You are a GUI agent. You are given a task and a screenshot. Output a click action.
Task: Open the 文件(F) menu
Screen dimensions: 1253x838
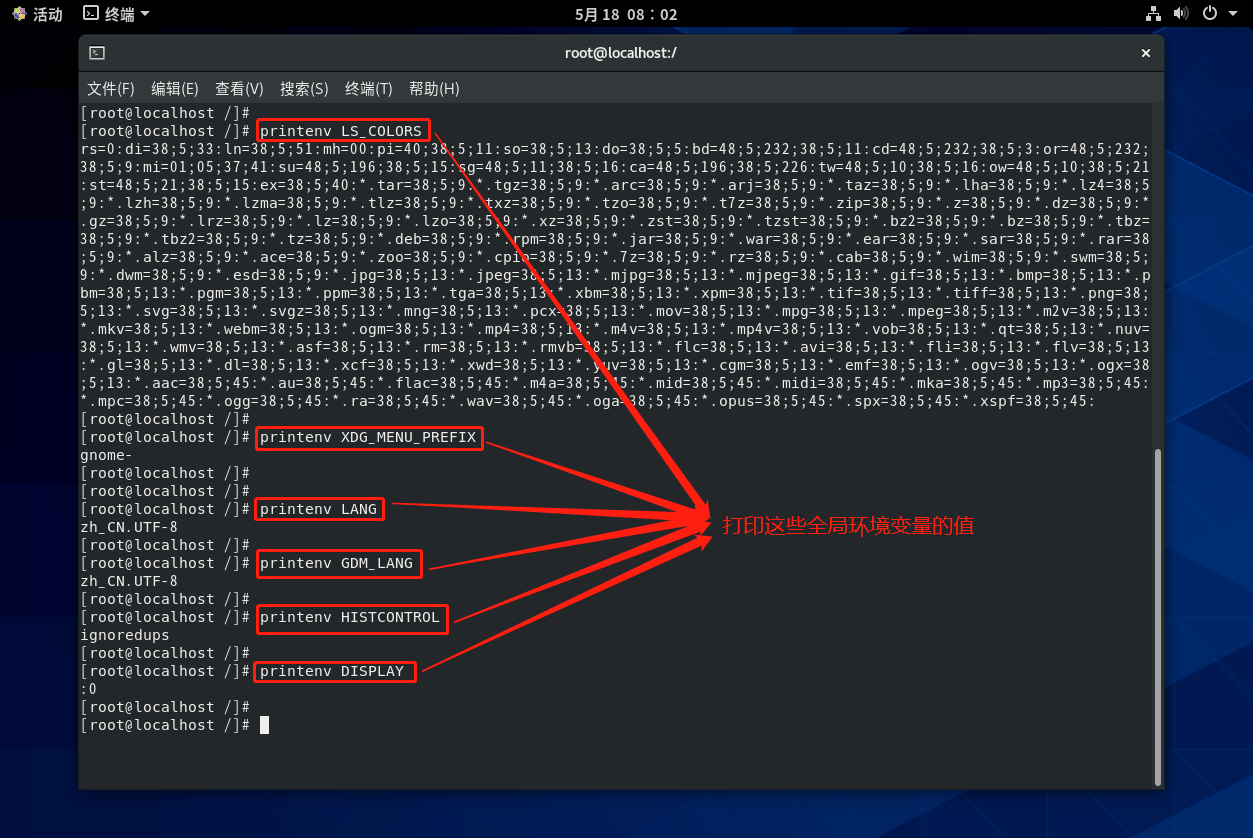(x=111, y=89)
